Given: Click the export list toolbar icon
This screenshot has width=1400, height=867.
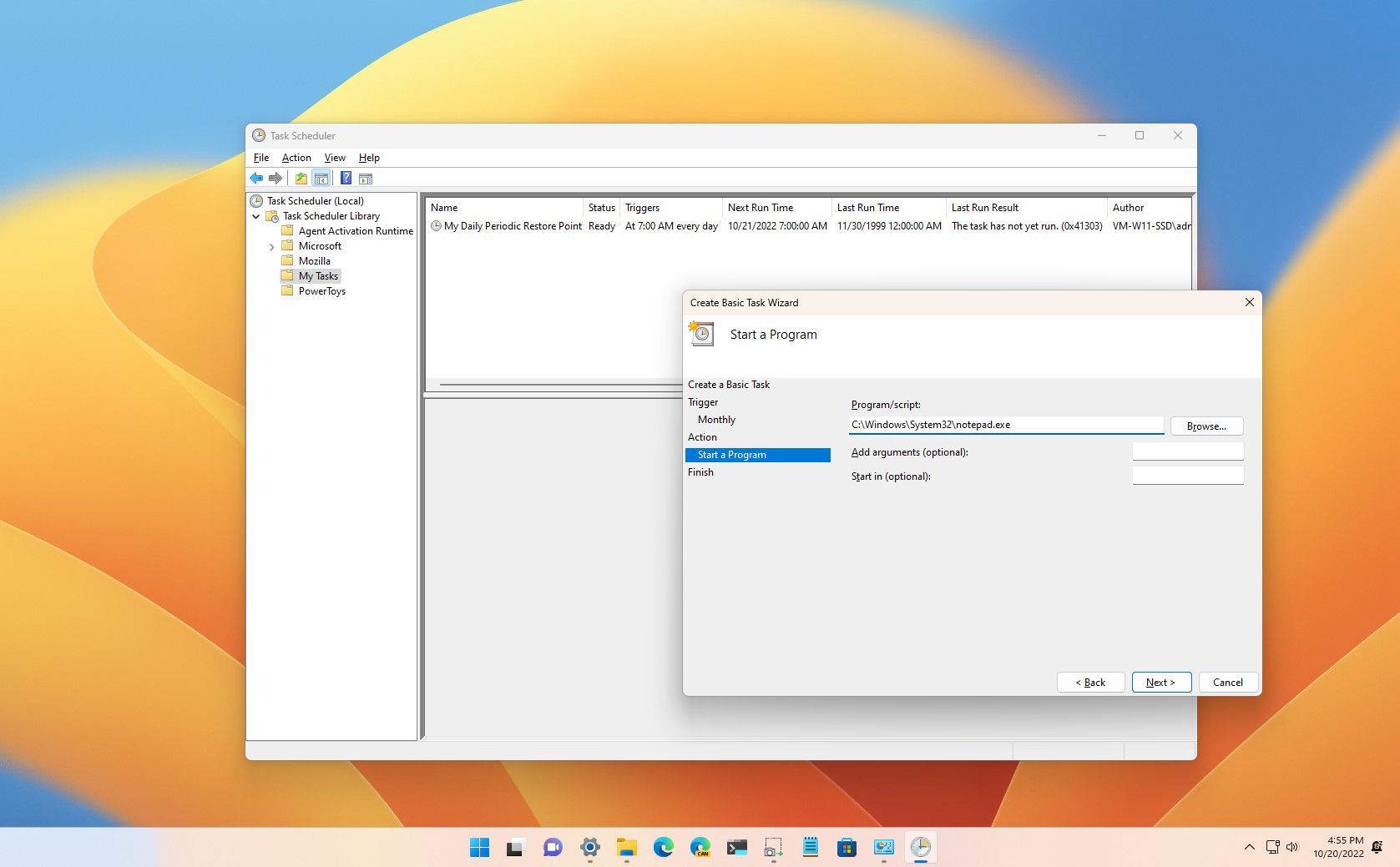Looking at the screenshot, I should click(x=302, y=178).
